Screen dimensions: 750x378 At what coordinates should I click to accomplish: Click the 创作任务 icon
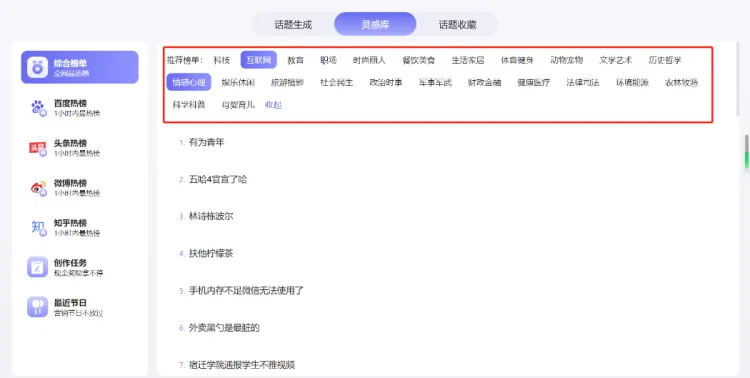(37, 267)
